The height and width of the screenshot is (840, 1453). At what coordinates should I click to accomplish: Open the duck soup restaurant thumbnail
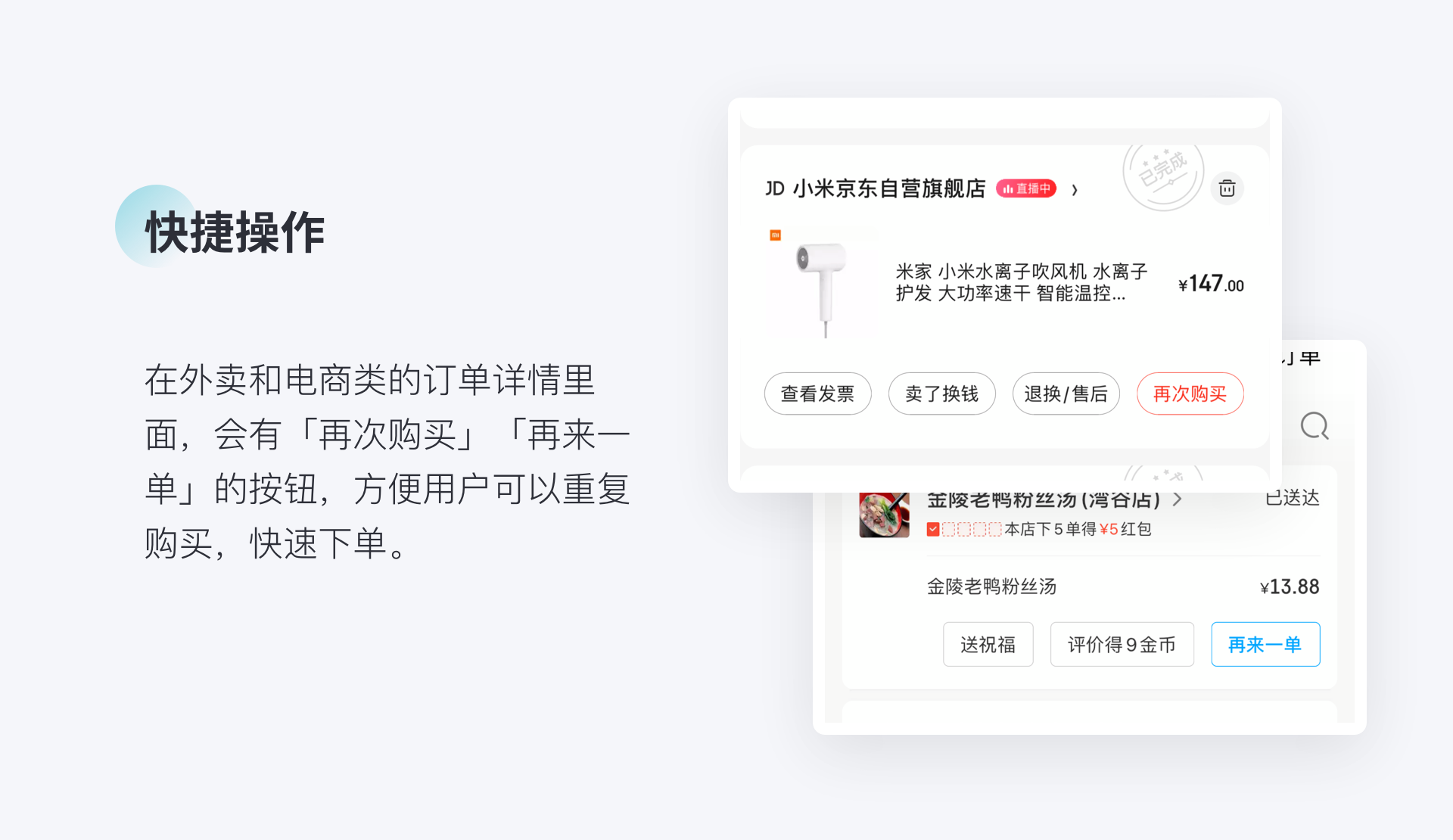[x=884, y=515]
